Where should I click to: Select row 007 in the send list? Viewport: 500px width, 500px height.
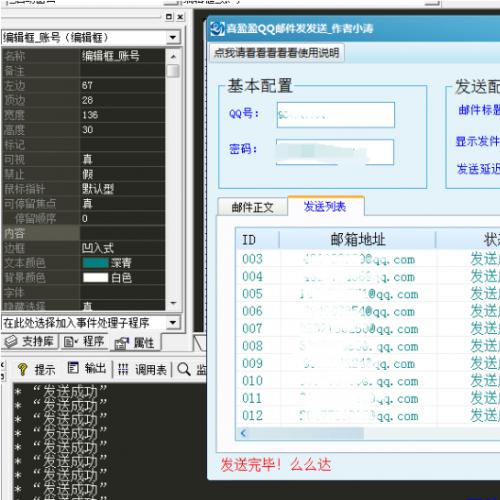[368, 329]
